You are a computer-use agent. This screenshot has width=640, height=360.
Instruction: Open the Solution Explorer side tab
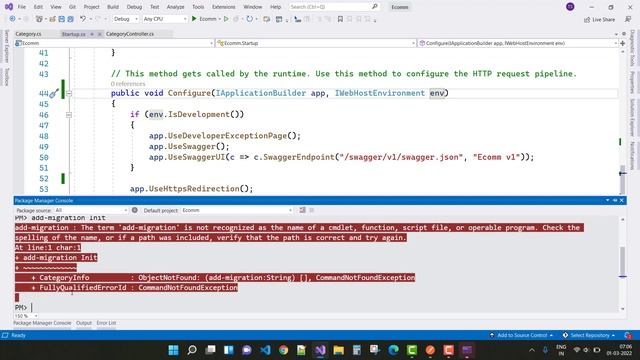[632, 117]
